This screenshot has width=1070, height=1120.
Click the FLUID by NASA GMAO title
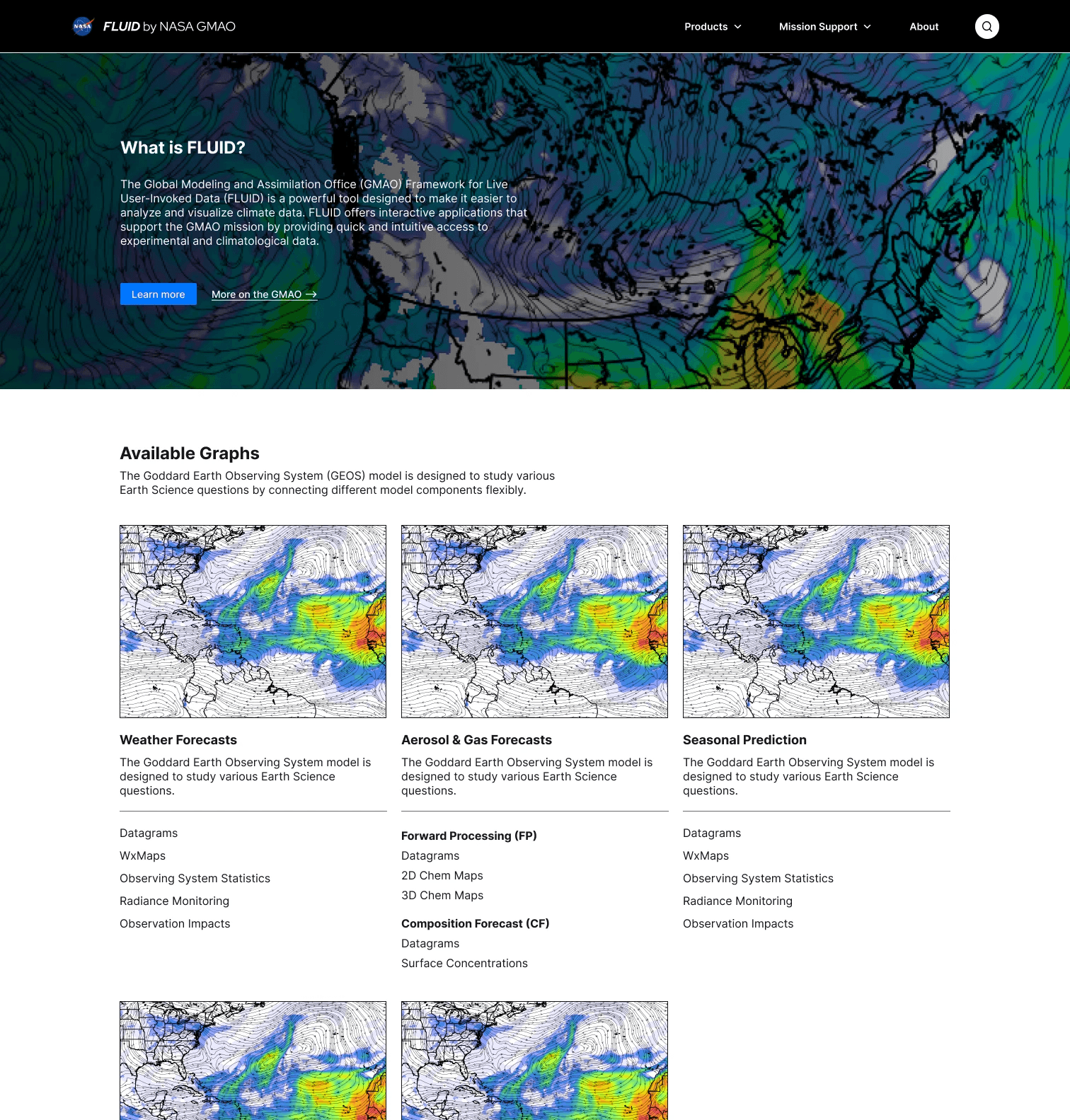[169, 26]
